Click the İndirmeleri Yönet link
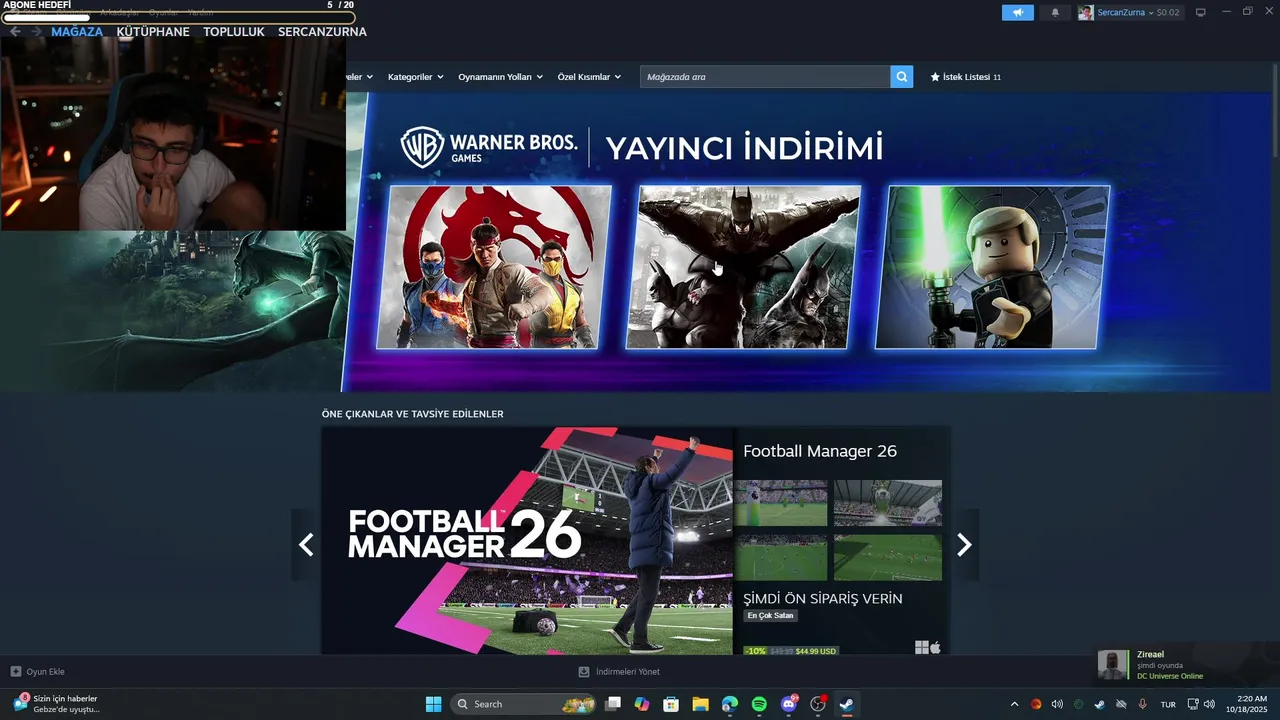The width and height of the screenshot is (1280, 720). click(x=619, y=672)
